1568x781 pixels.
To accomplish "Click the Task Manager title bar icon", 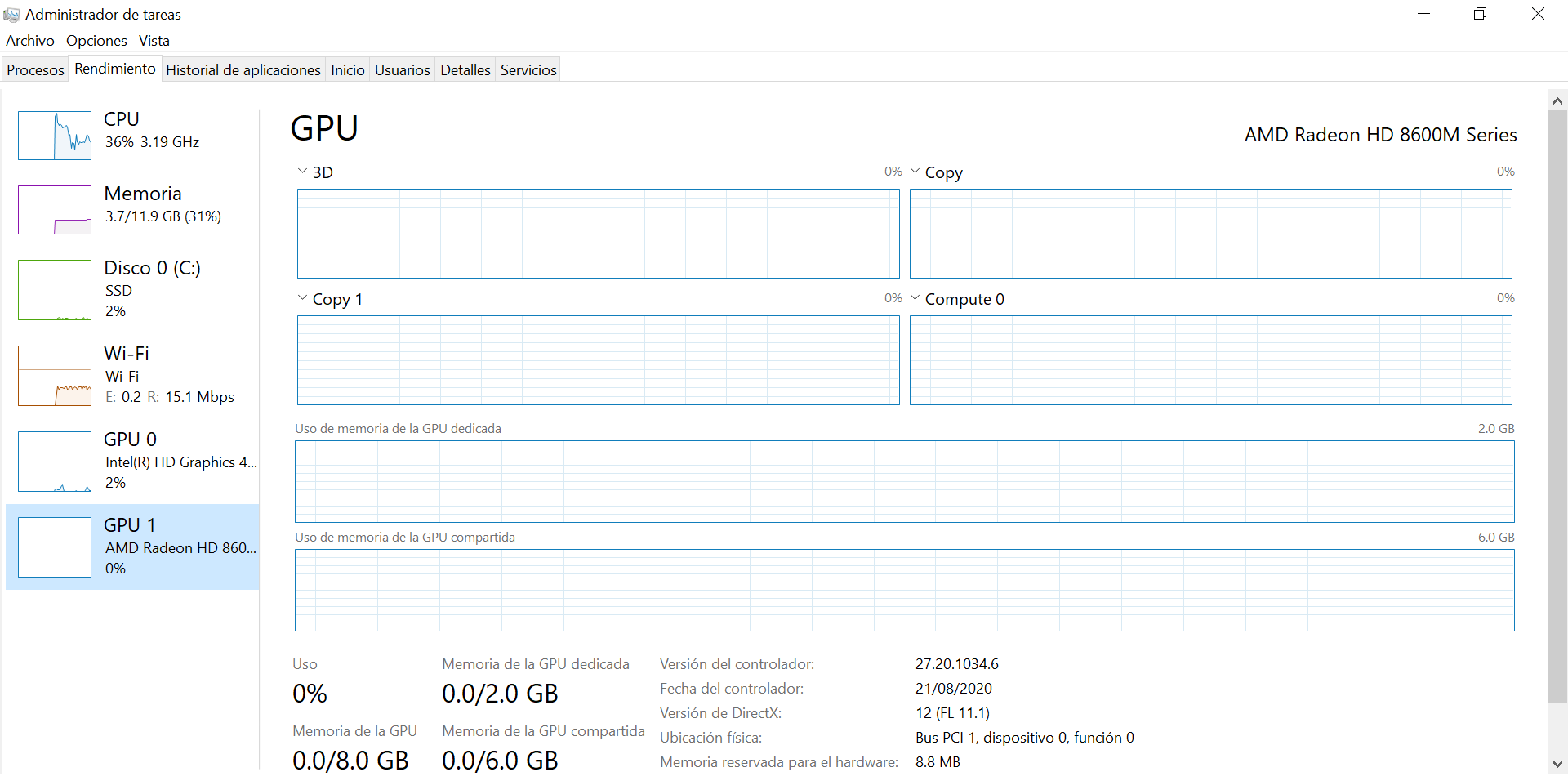I will tap(11, 15).
